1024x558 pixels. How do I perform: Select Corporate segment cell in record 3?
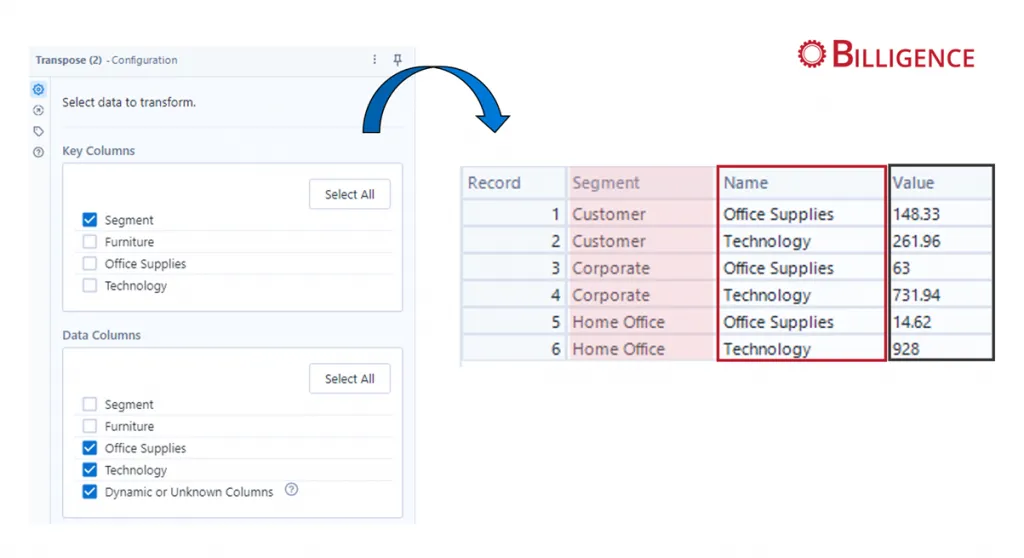(641, 268)
